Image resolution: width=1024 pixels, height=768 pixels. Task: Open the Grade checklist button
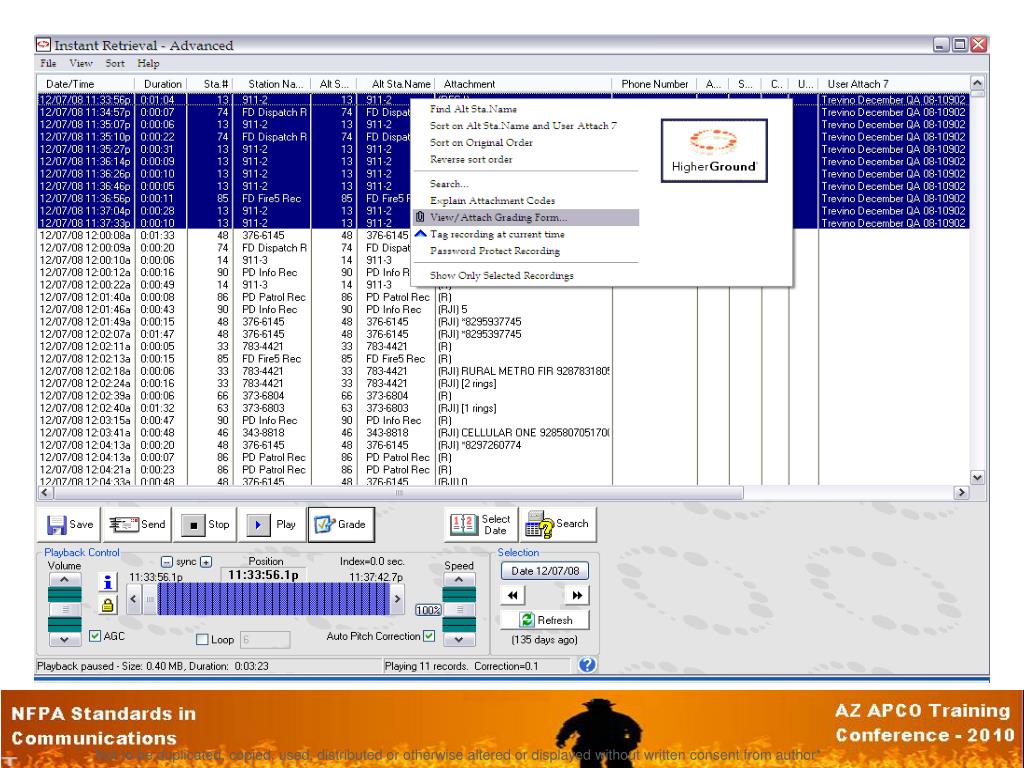pos(341,524)
